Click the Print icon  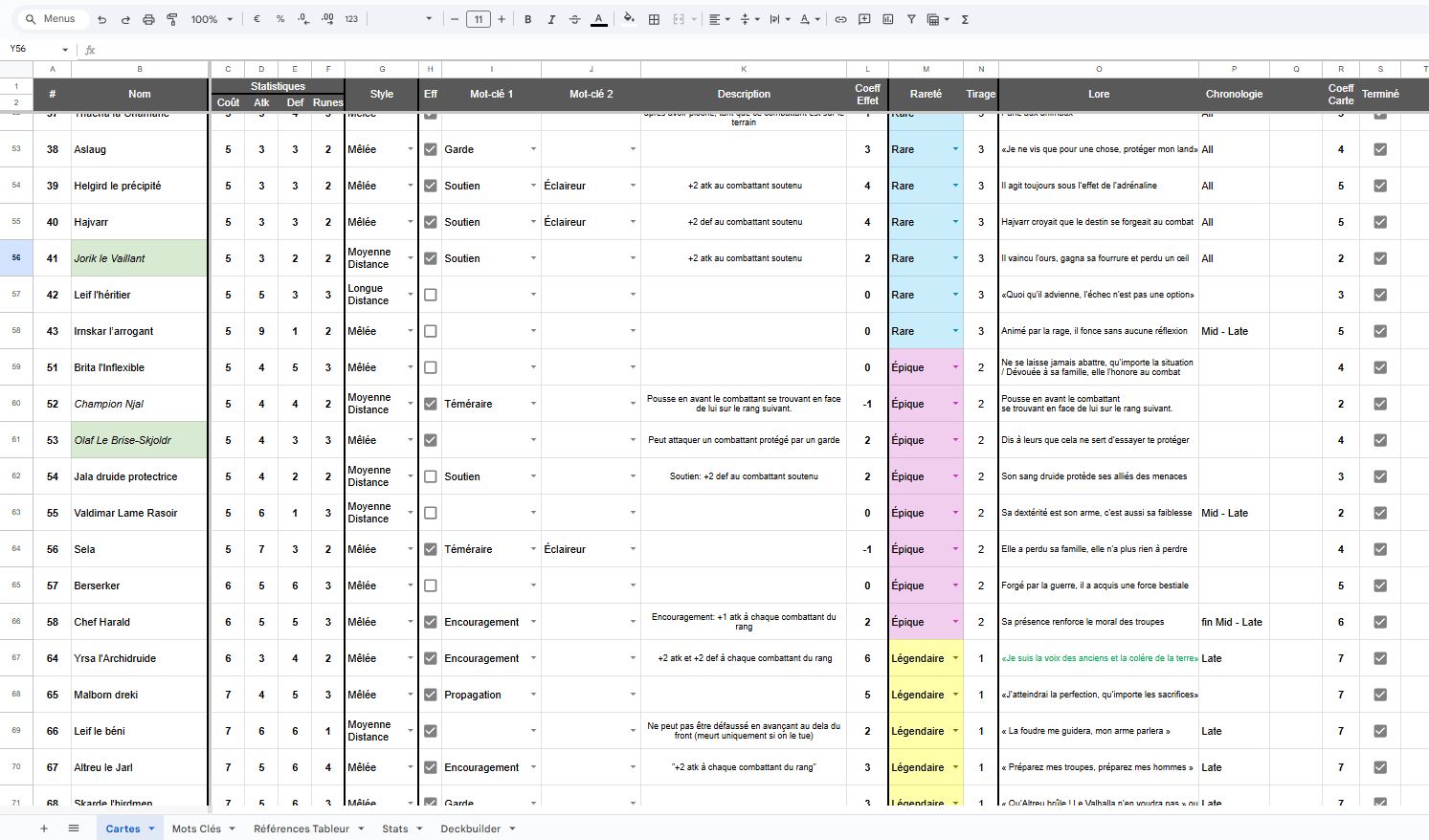click(148, 19)
